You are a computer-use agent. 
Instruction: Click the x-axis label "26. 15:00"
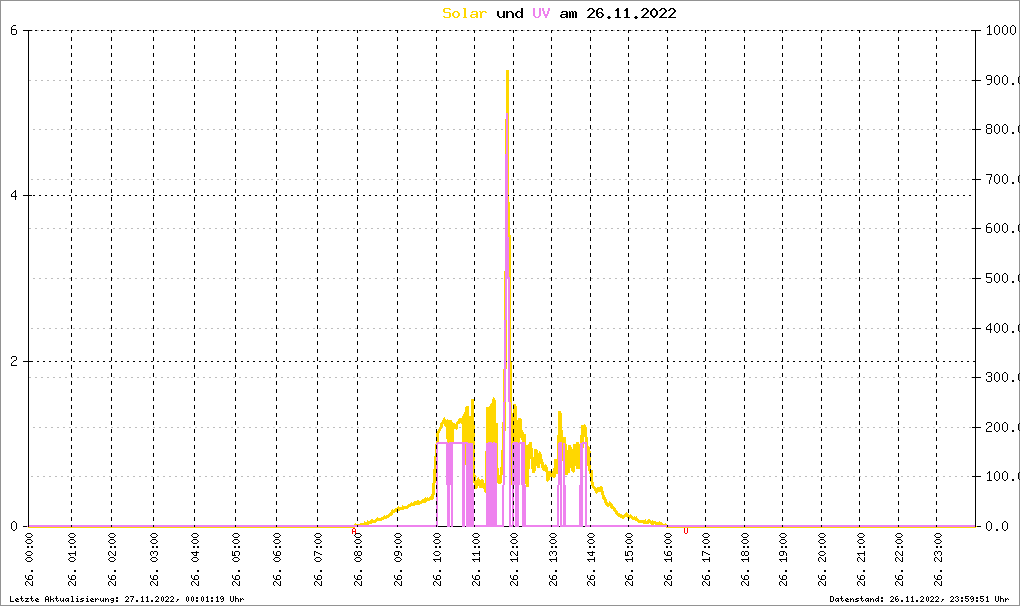(630, 560)
